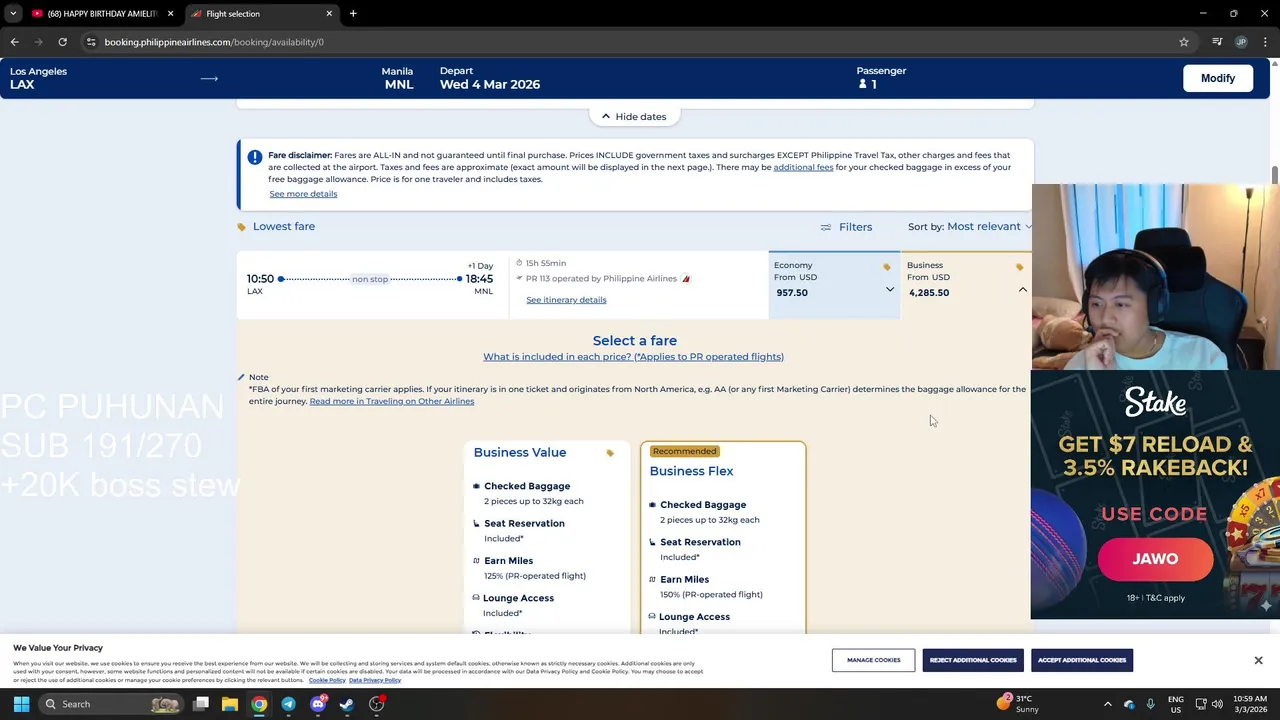Open Telegram from the taskbar

[x=288, y=704]
